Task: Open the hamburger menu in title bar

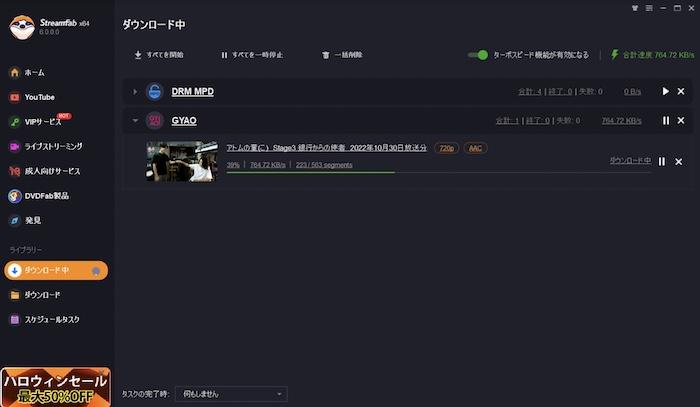Action: coord(649,8)
